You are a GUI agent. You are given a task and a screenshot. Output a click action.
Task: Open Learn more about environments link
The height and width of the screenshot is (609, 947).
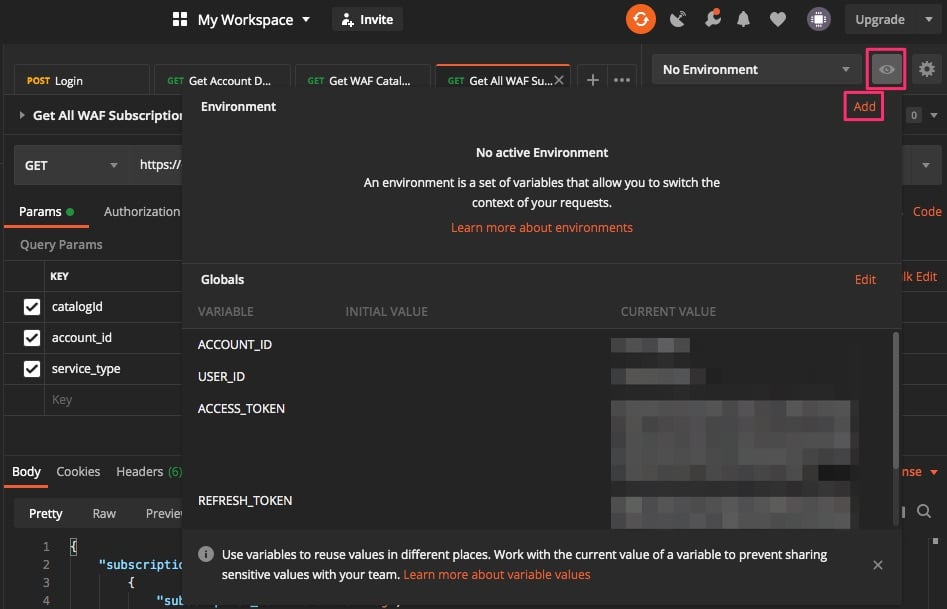click(x=542, y=227)
